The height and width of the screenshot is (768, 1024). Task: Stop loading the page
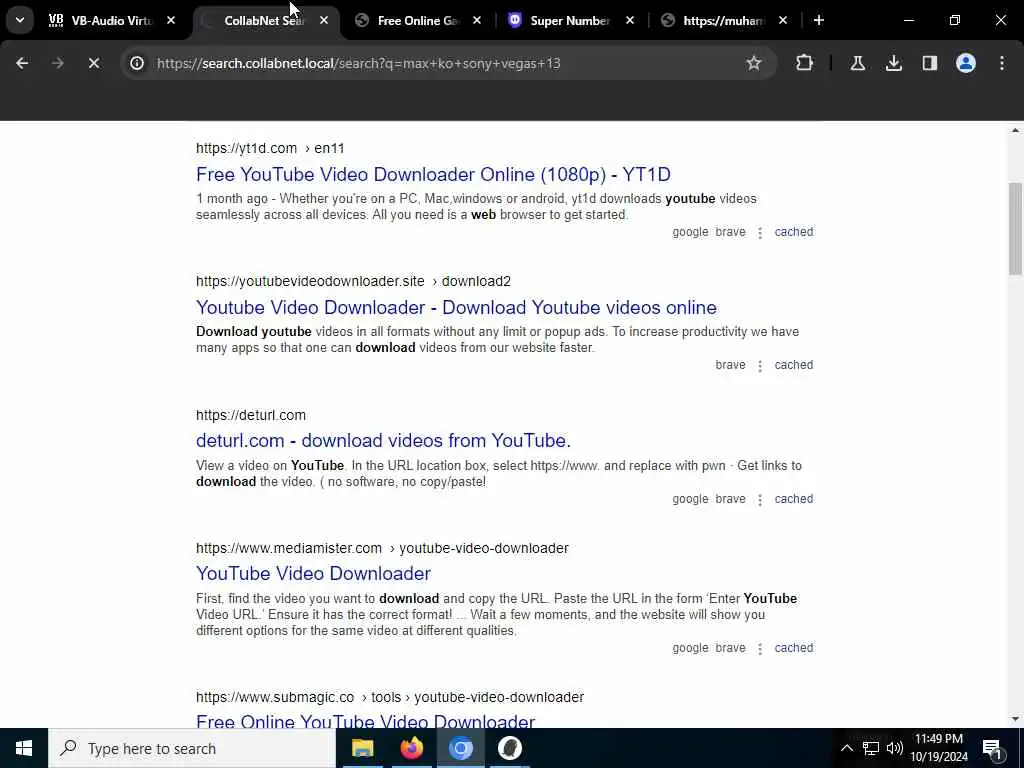[93, 63]
